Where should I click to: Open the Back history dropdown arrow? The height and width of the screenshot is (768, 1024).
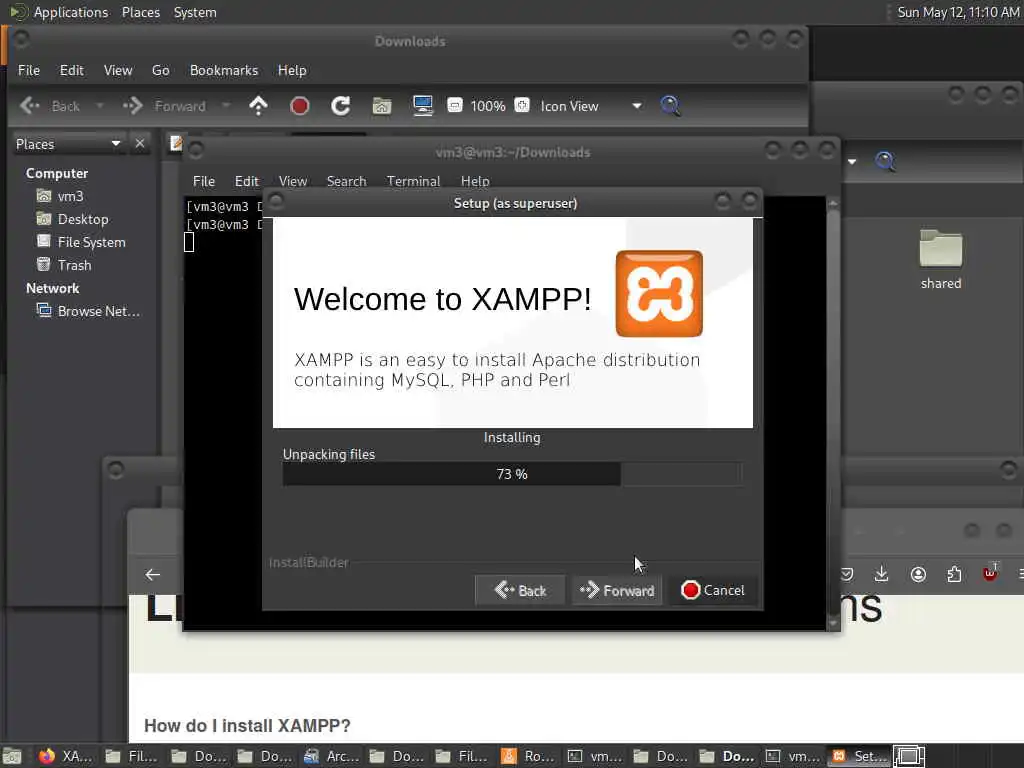[99, 105]
